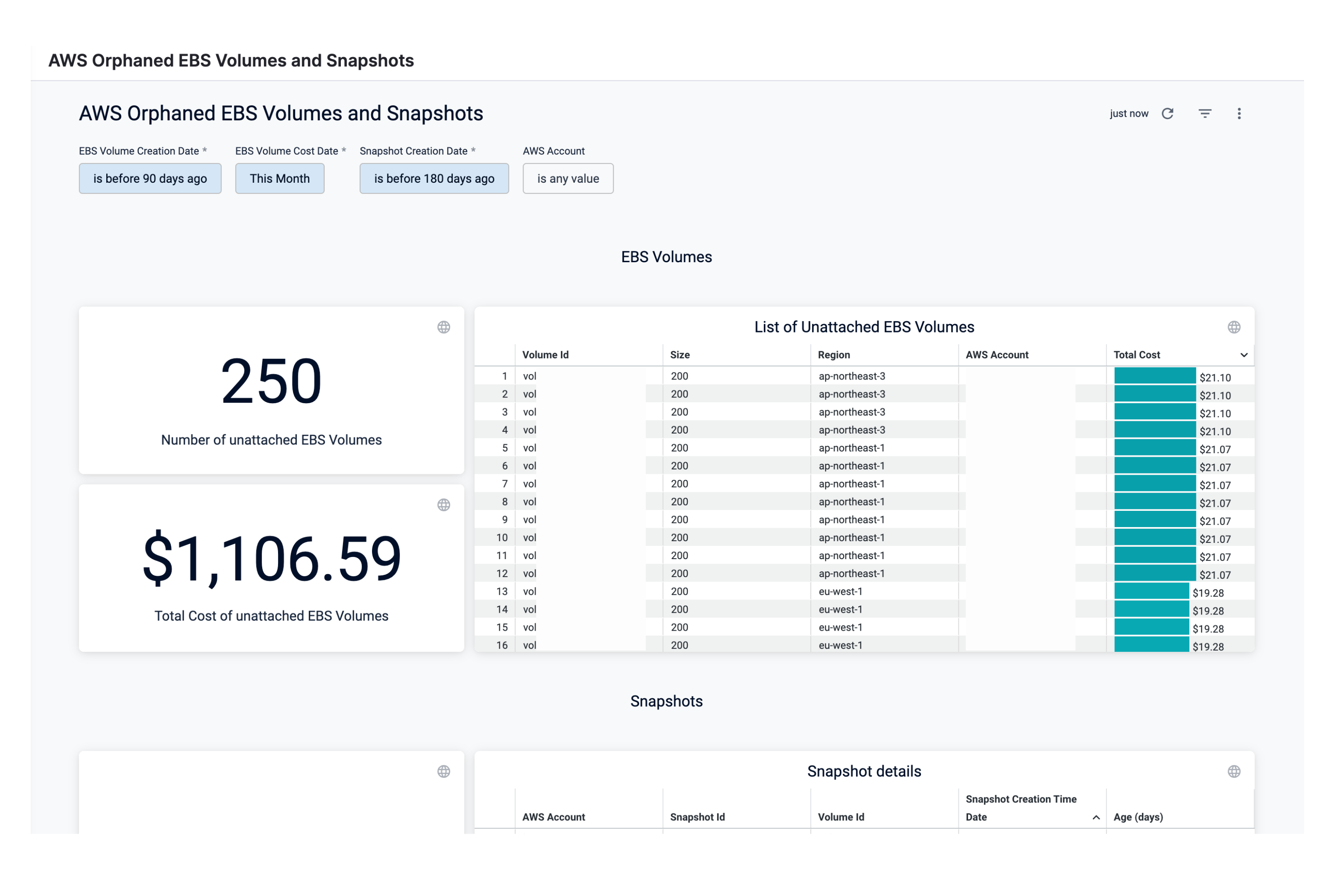This screenshot has height=896, width=1344.
Task: Toggle the dashboard filters bar icon
Action: point(1205,114)
